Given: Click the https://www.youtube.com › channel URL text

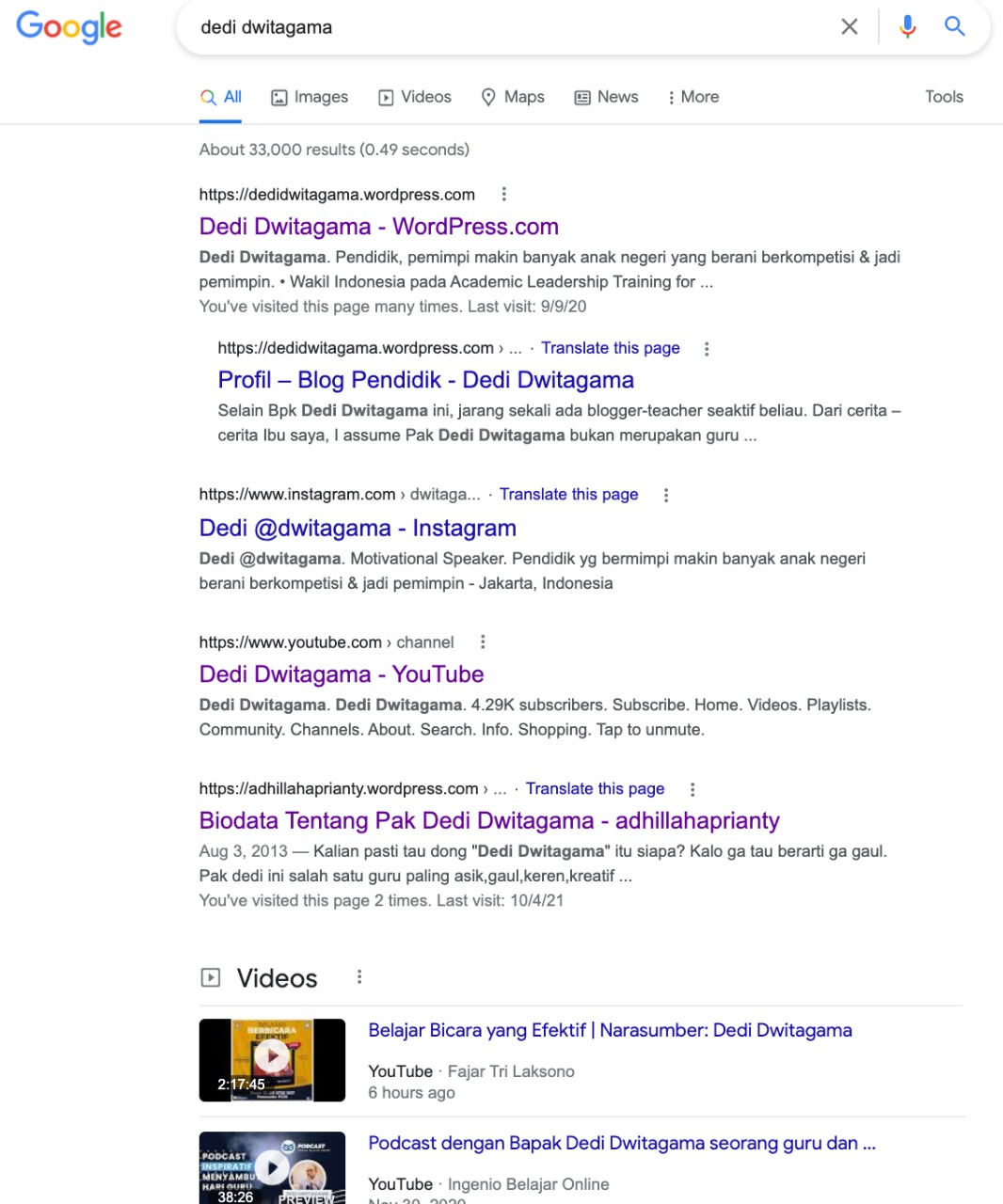Looking at the screenshot, I should tap(326, 642).
